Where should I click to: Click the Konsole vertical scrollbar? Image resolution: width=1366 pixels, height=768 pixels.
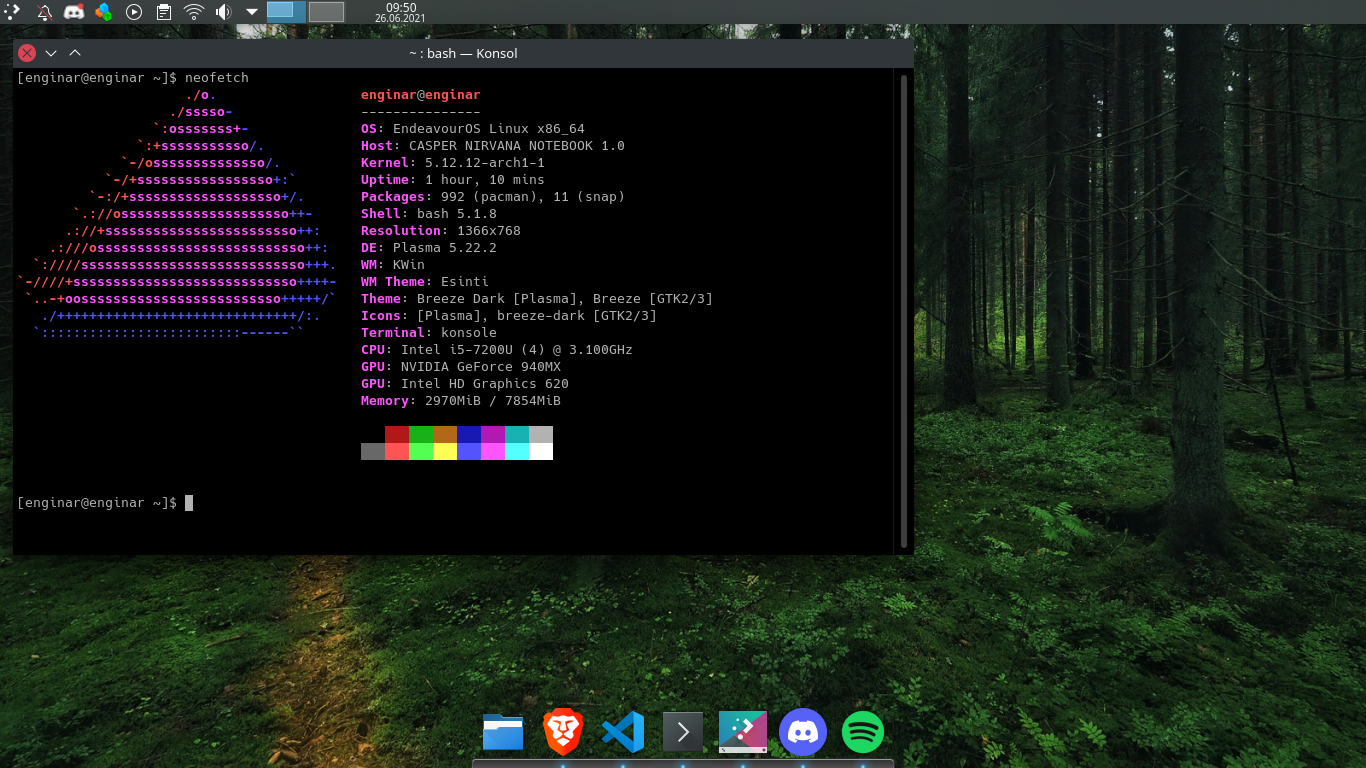point(904,310)
